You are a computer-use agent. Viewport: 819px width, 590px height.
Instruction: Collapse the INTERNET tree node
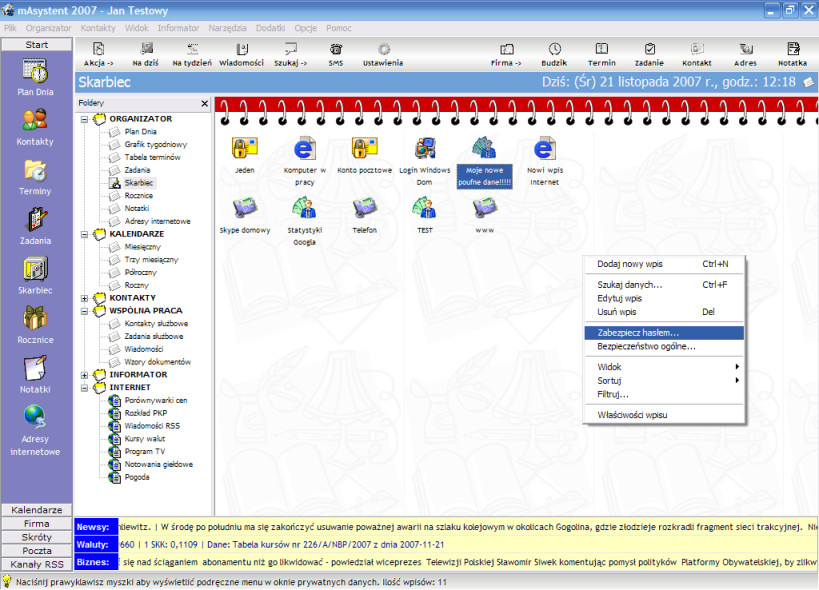(x=84, y=388)
